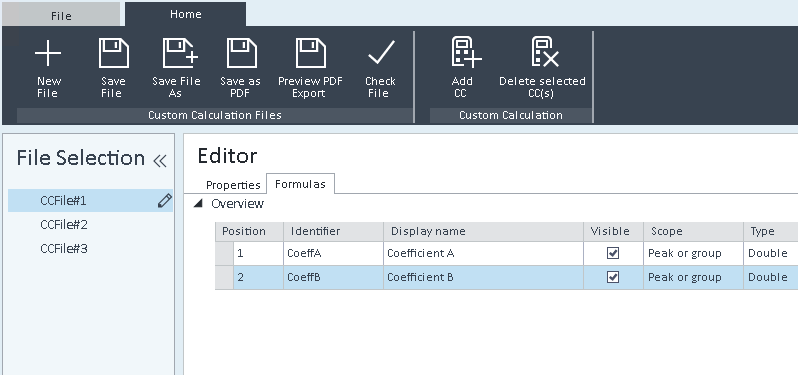Switch to the Properties tab

click(x=233, y=185)
